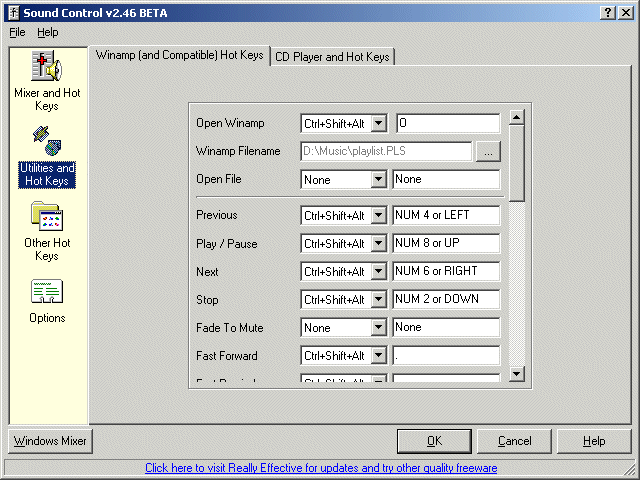This screenshot has height=480, width=640.
Task: Click the Fade To Mute label
Action: 230,328
